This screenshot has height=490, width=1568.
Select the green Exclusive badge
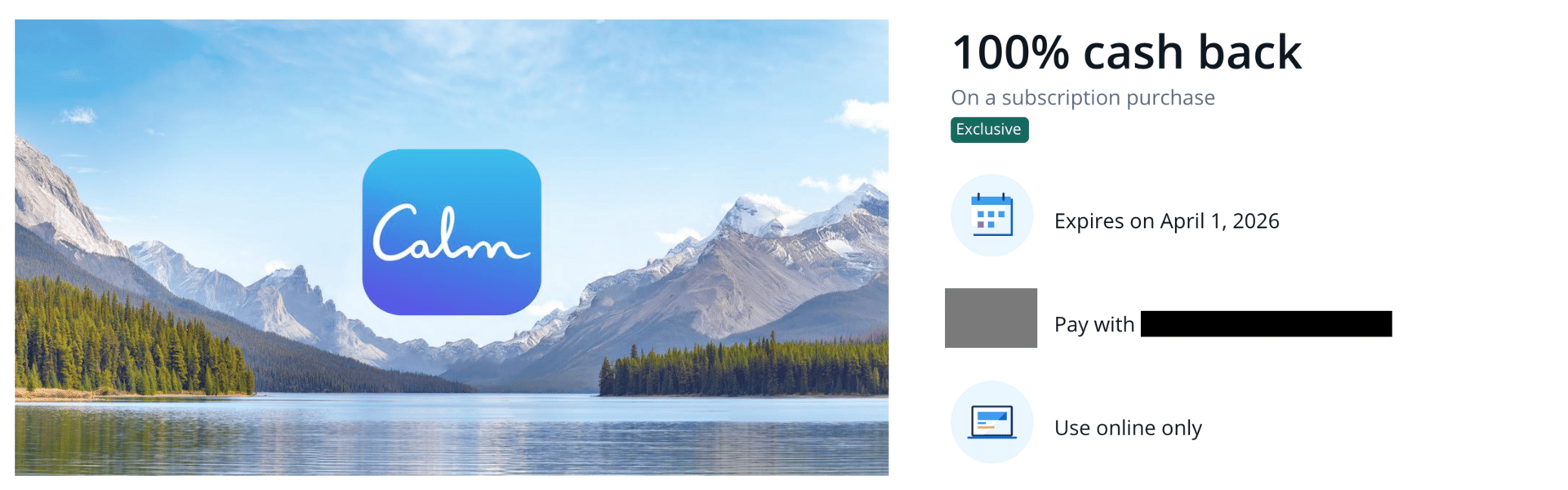989,130
